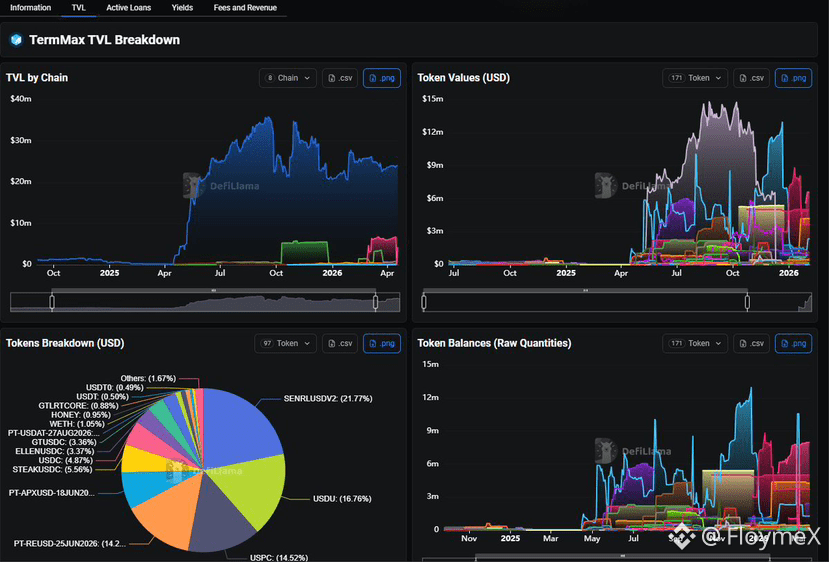
Task: Go to the Yields tab
Action: [182, 8]
